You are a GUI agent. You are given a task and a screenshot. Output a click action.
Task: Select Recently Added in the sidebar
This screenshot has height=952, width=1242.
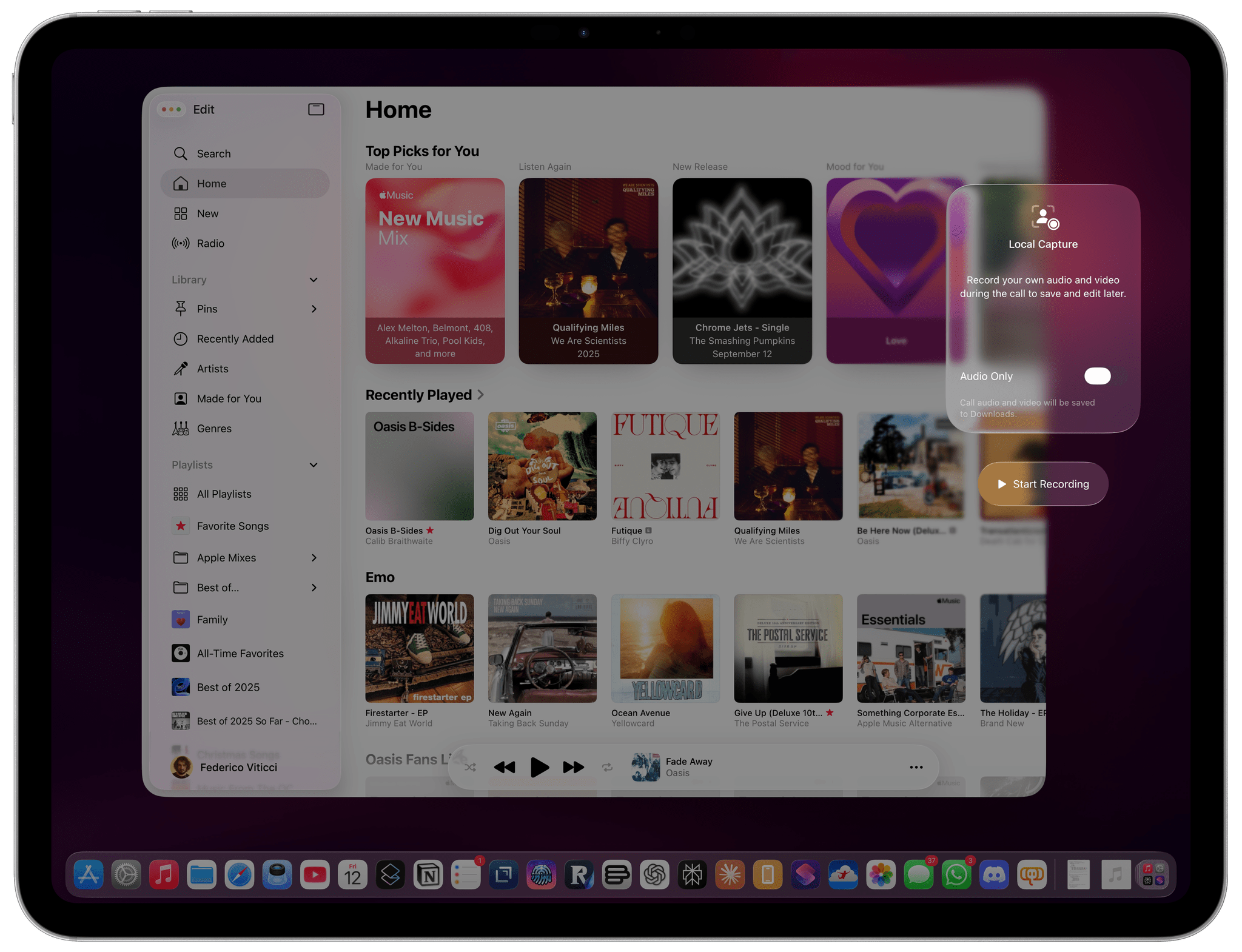click(235, 338)
